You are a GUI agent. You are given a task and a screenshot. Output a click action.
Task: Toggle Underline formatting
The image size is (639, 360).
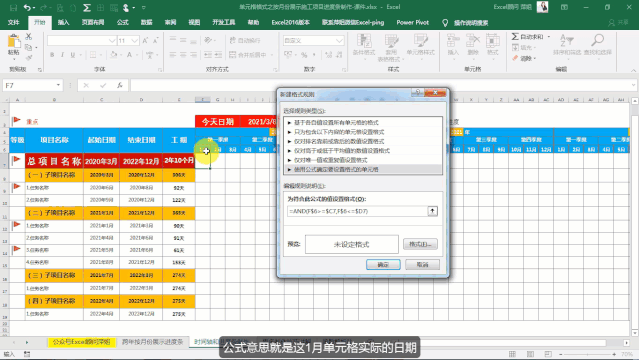73,55
